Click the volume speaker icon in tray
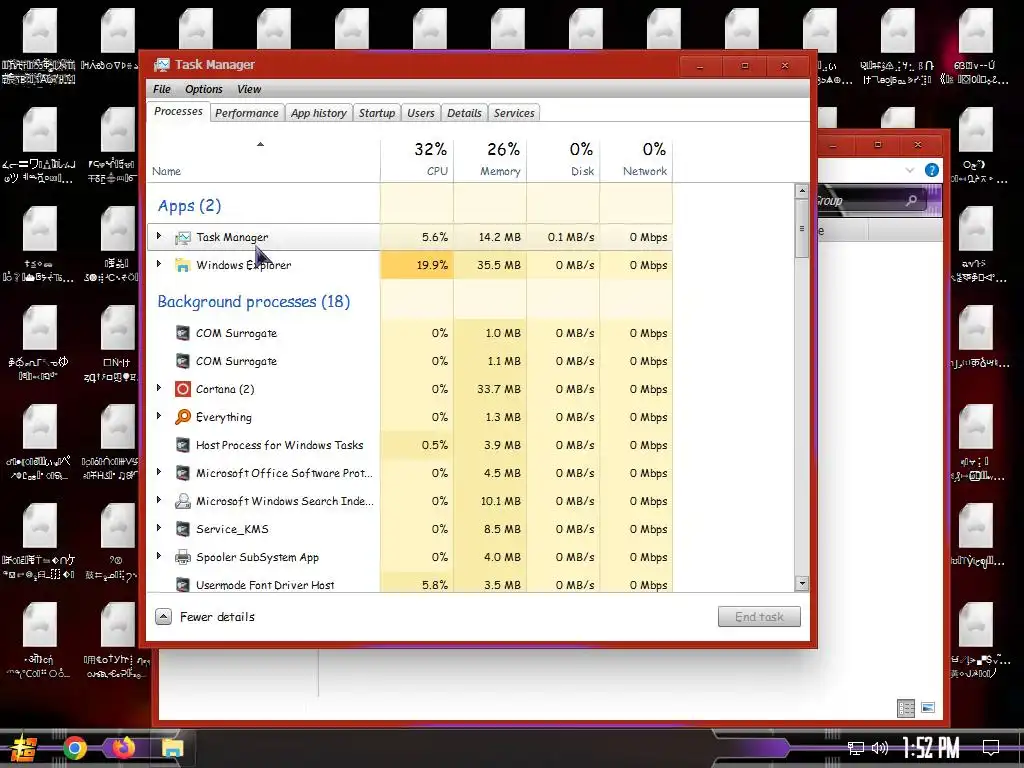 tap(880, 748)
